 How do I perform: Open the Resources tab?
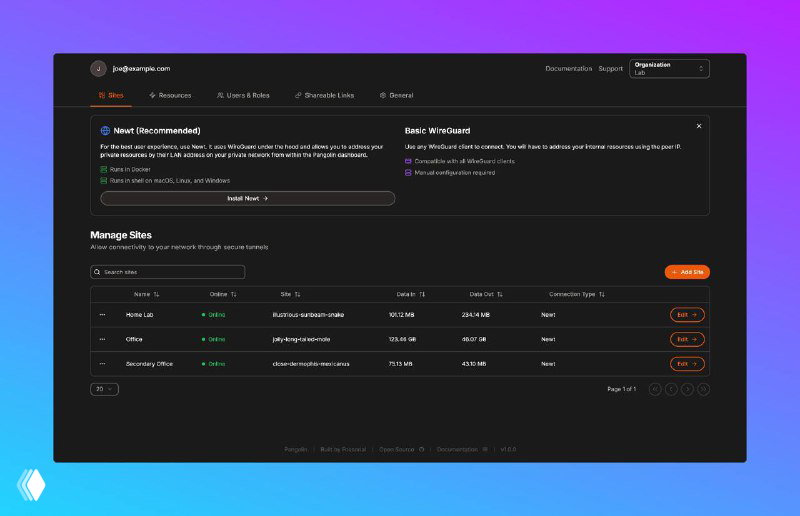coord(170,95)
